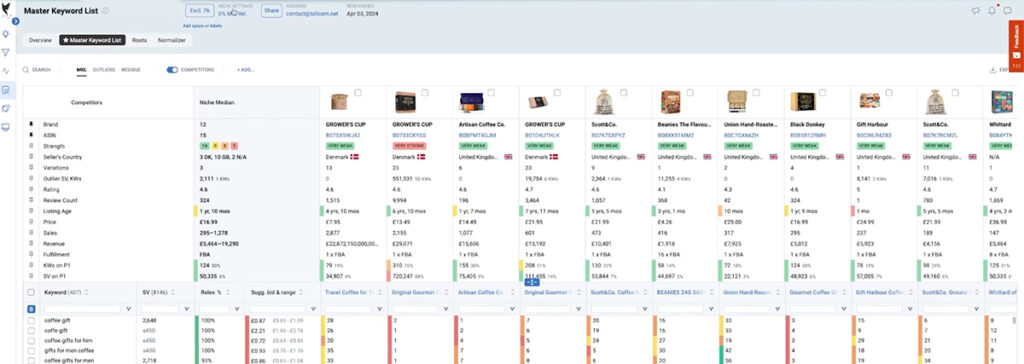Open the rocket launch icon in sidebar

6,108
